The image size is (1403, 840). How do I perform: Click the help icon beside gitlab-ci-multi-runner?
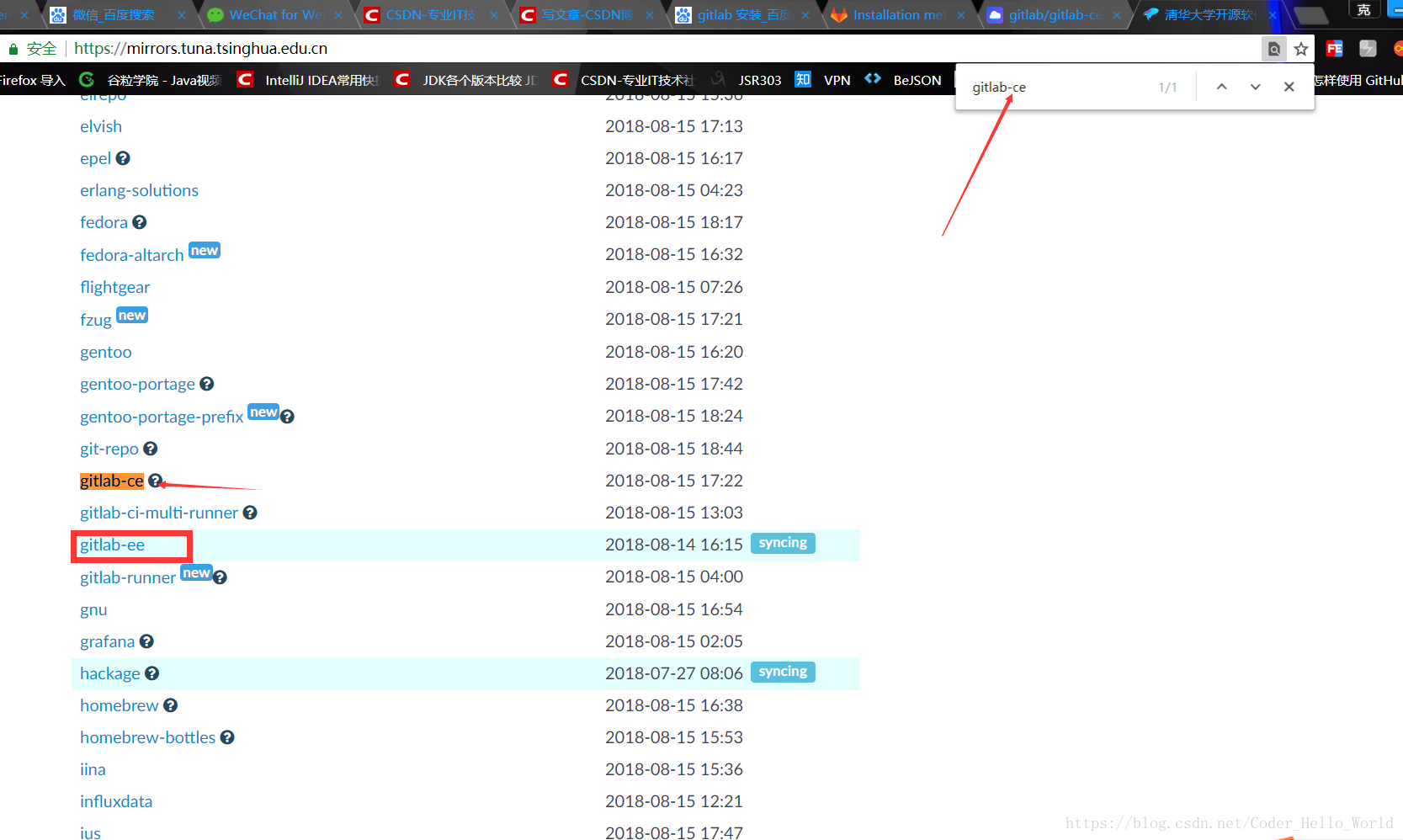(250, 513)
